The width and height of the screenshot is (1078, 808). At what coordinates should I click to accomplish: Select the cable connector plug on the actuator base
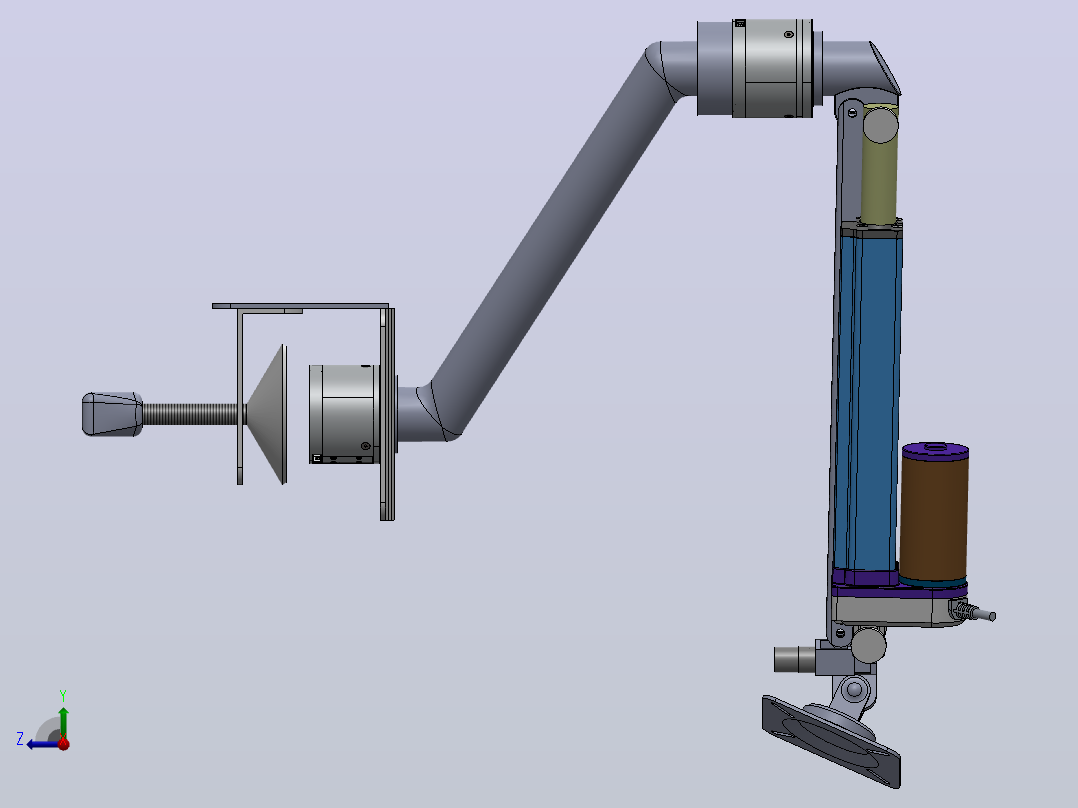tap(972, 611)
